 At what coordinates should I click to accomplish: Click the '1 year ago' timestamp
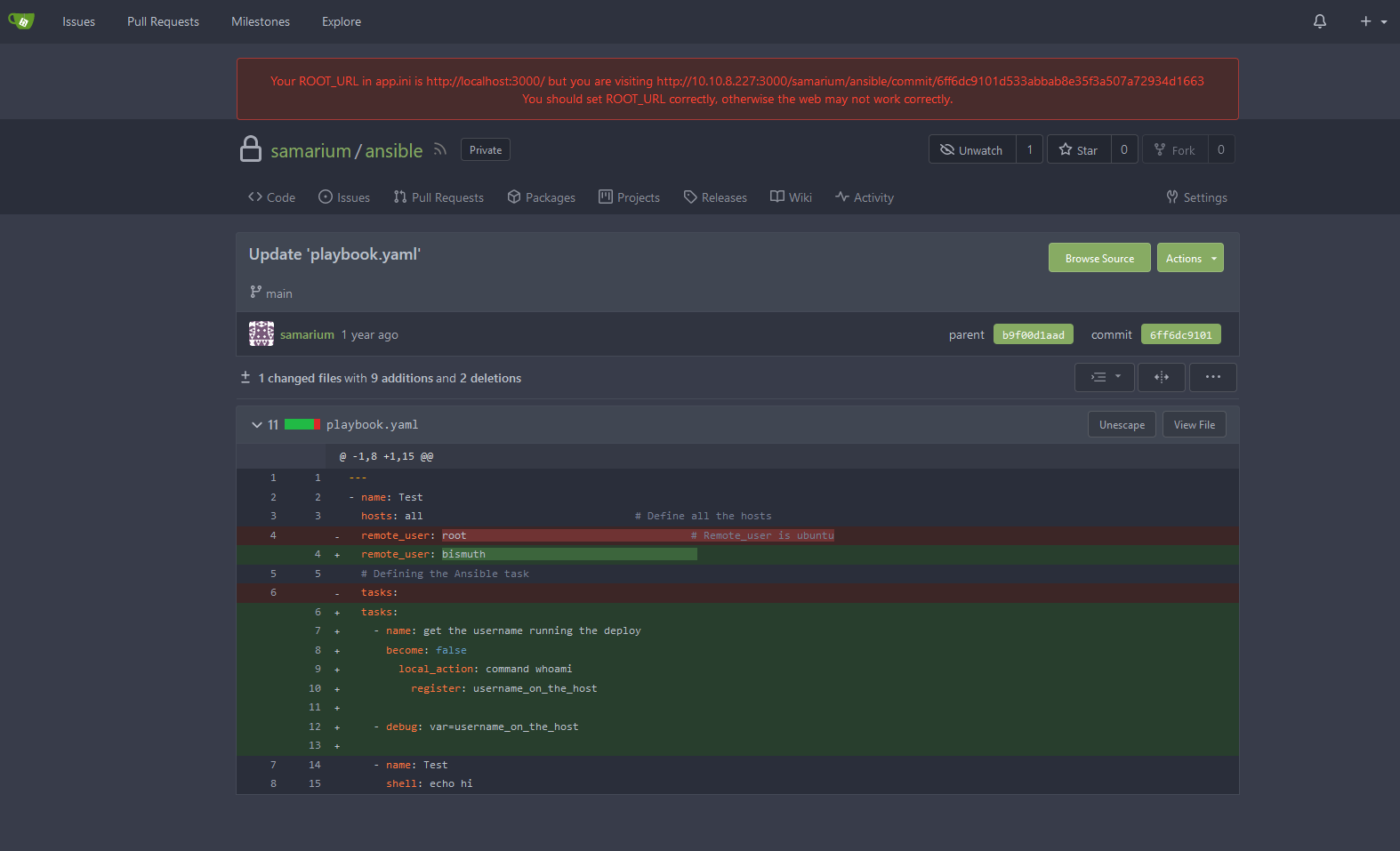(x=370, y=334)
